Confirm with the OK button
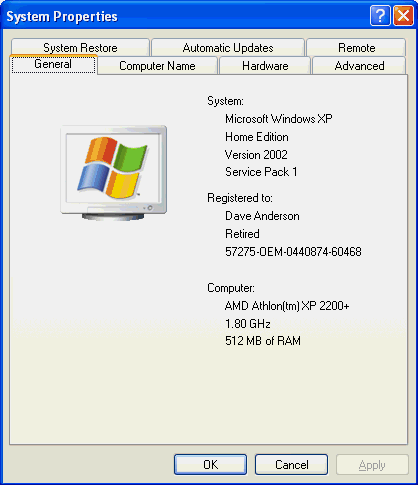Screen dimensions: 418x485 [x=210, y=464]
